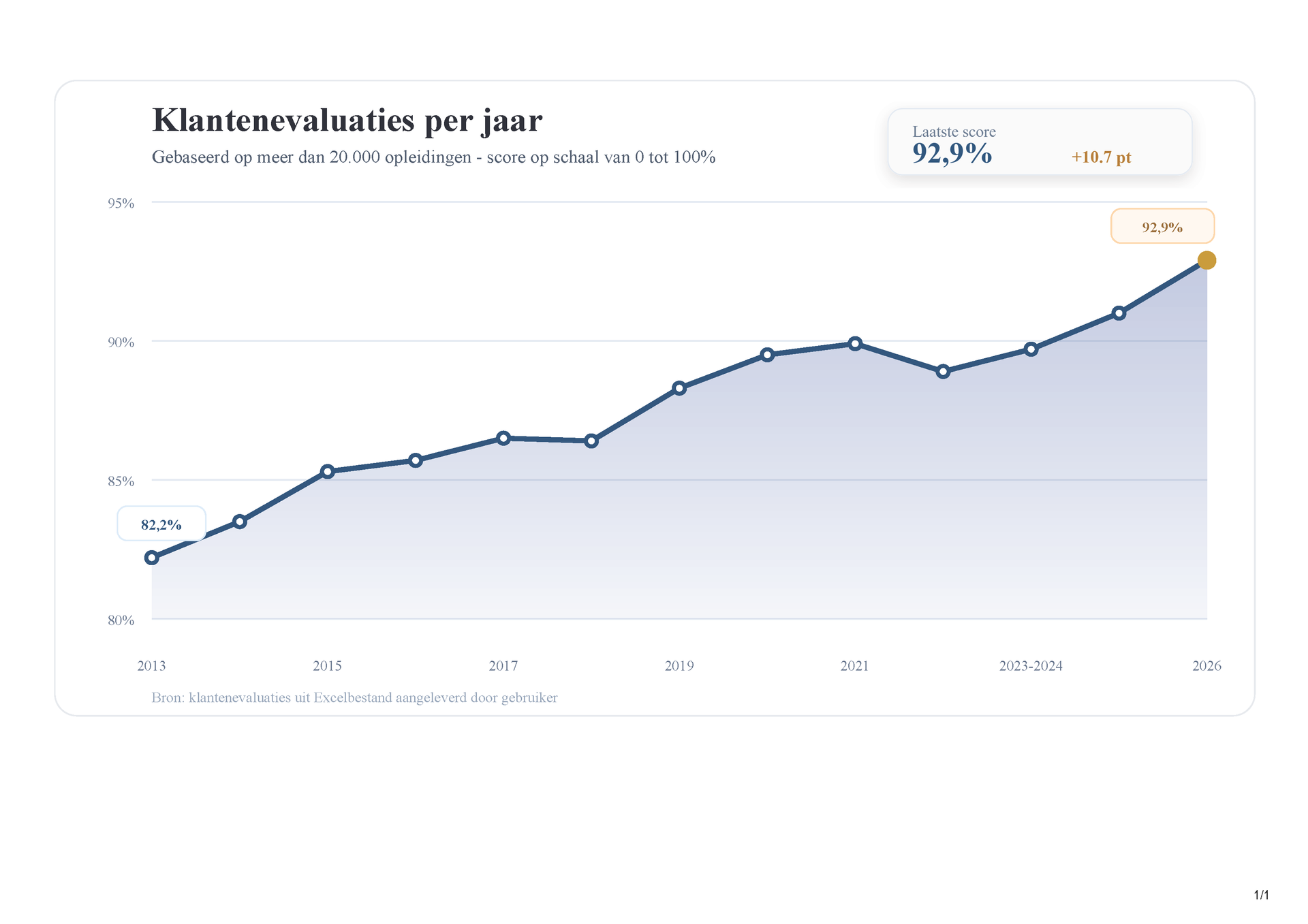Click the Bron source footnote text
This screenshot has height=924, width=1308.
pyautogui.click(x=354, y=698)
